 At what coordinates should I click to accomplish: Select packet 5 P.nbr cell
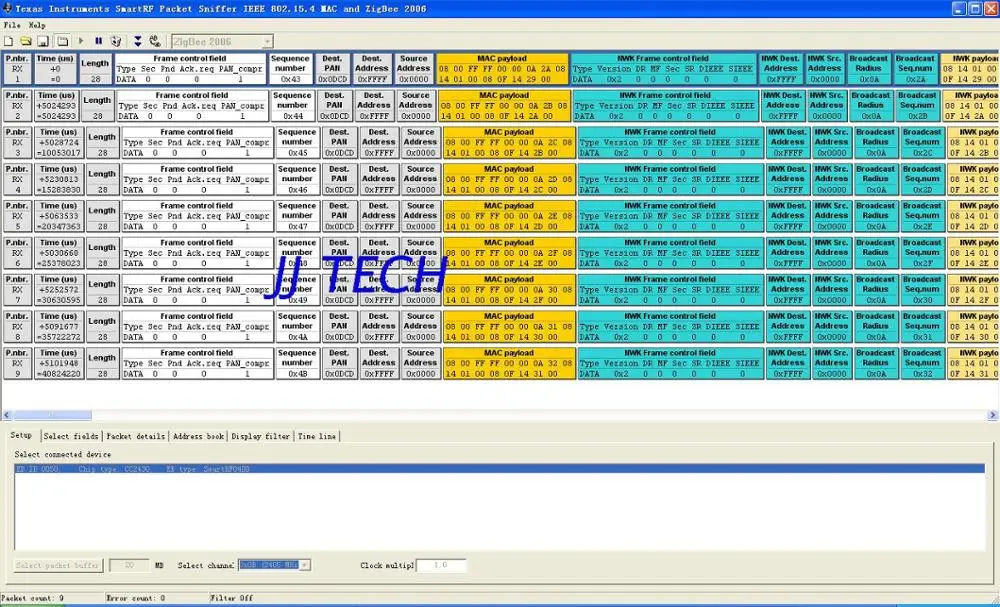coord(17,216)
